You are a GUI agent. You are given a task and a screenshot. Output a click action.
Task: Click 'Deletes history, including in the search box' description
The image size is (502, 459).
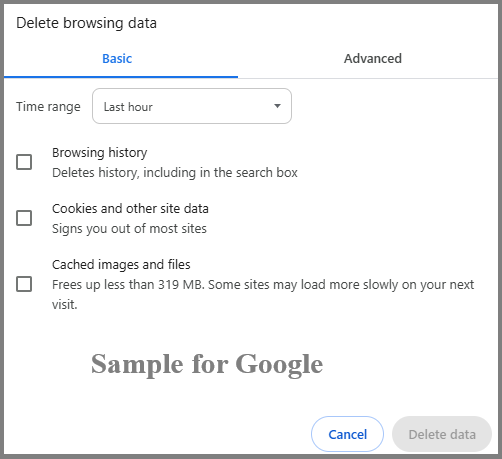175,173
